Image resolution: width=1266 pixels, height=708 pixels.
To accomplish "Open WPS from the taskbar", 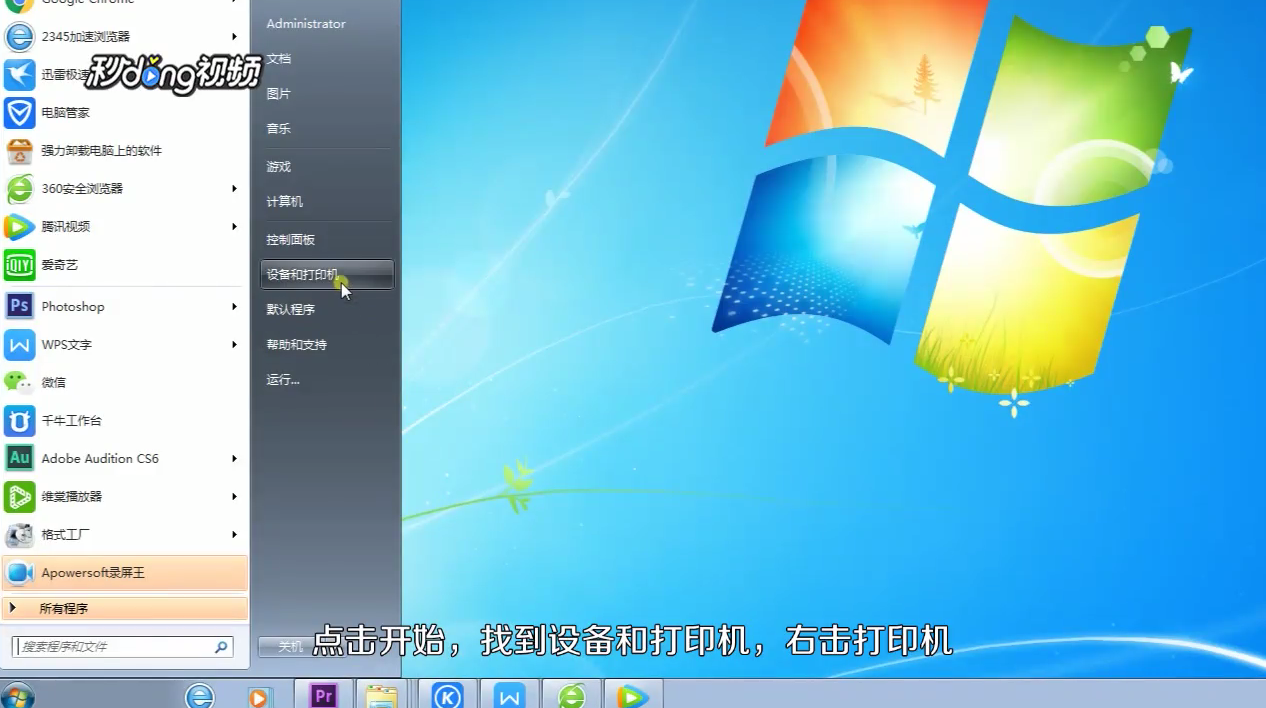I will tap(510, 694).
